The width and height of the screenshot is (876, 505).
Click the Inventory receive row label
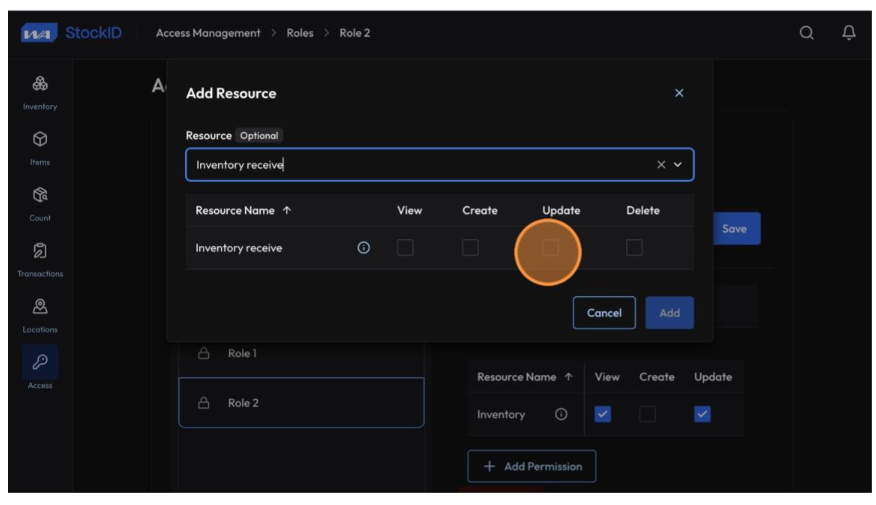coord(239,248)
